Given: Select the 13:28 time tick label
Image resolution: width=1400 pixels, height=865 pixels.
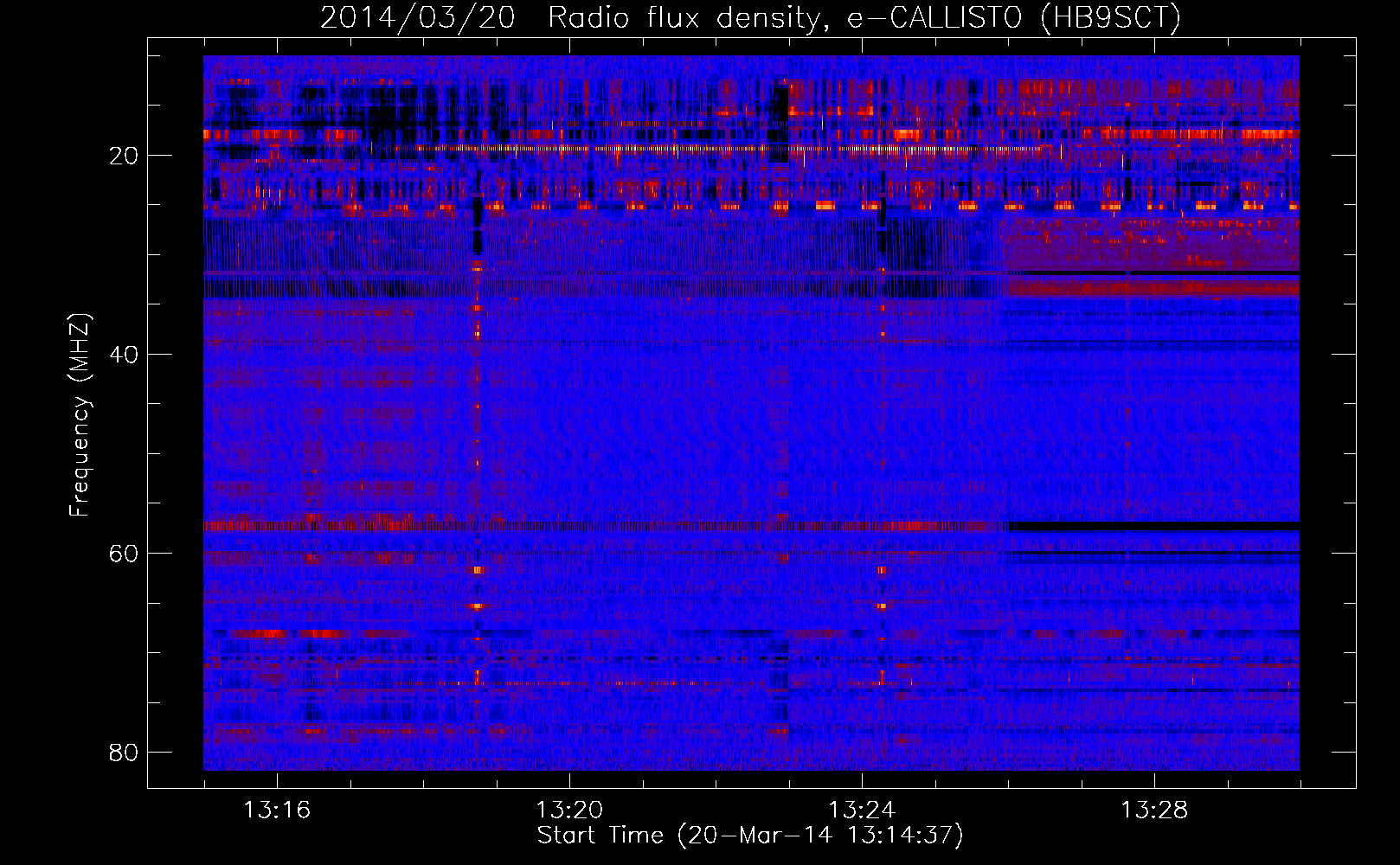Looking at the screenshot, I should coord(1154,811).
